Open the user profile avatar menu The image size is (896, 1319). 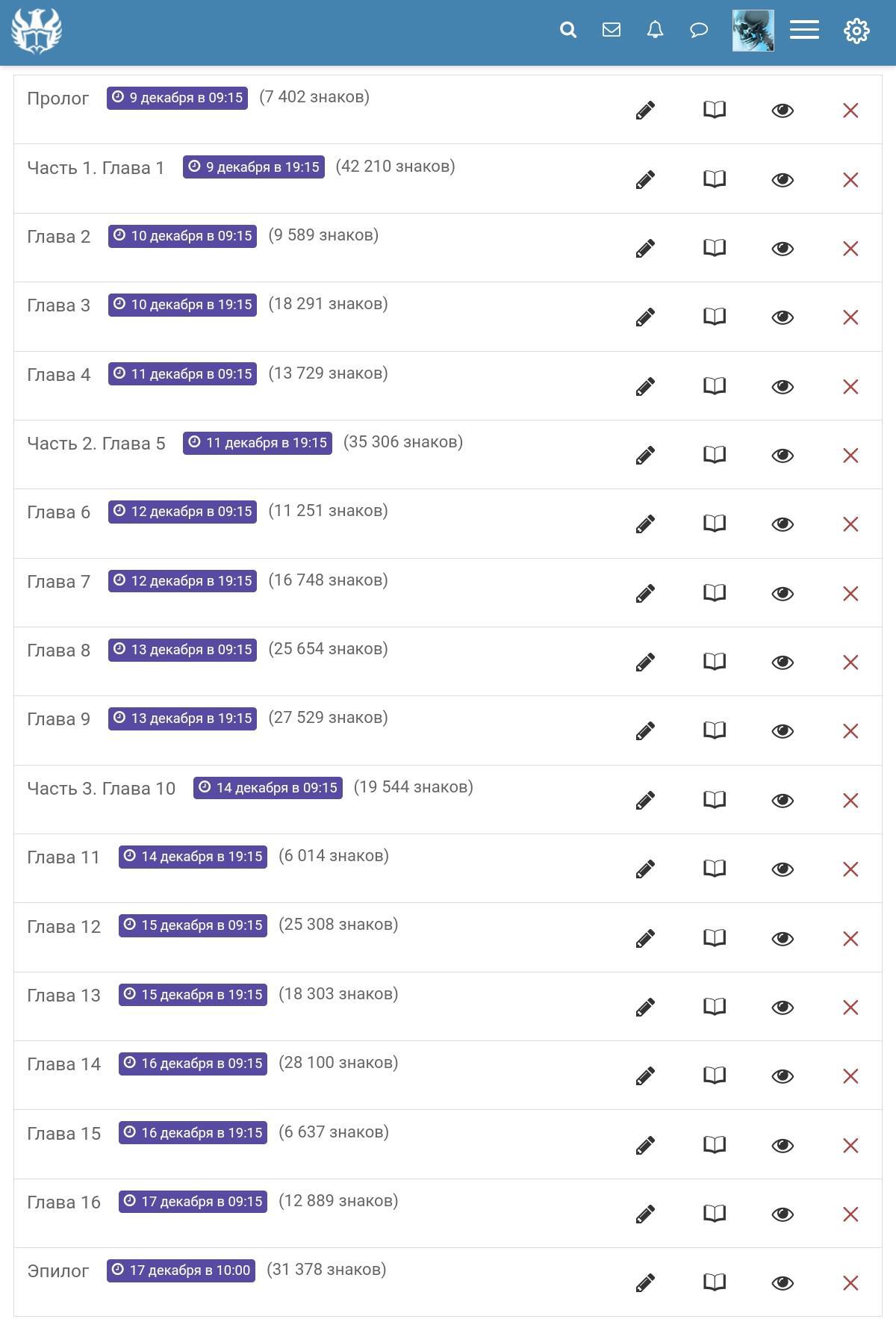[x=753, y=31]
